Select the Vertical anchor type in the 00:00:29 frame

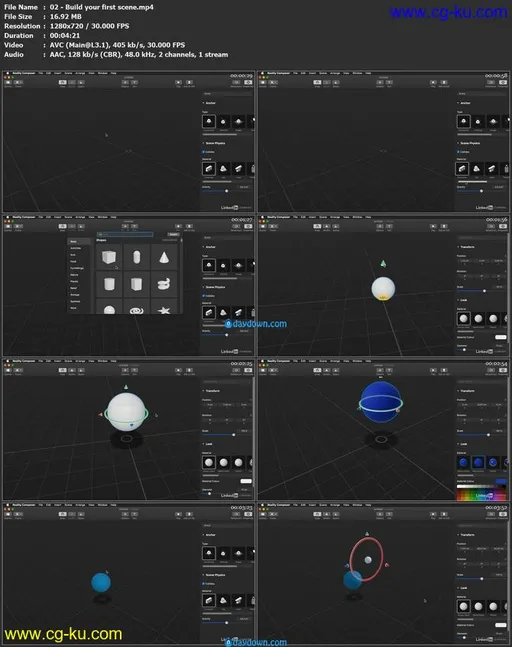point(223,121)
